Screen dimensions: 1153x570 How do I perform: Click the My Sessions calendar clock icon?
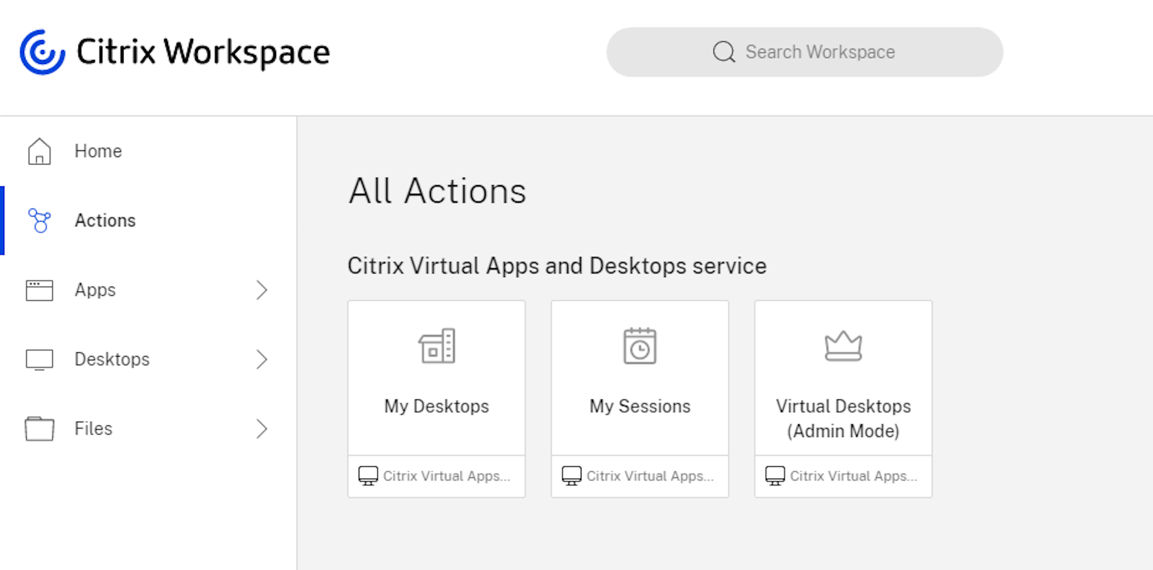tap(640, 346)
